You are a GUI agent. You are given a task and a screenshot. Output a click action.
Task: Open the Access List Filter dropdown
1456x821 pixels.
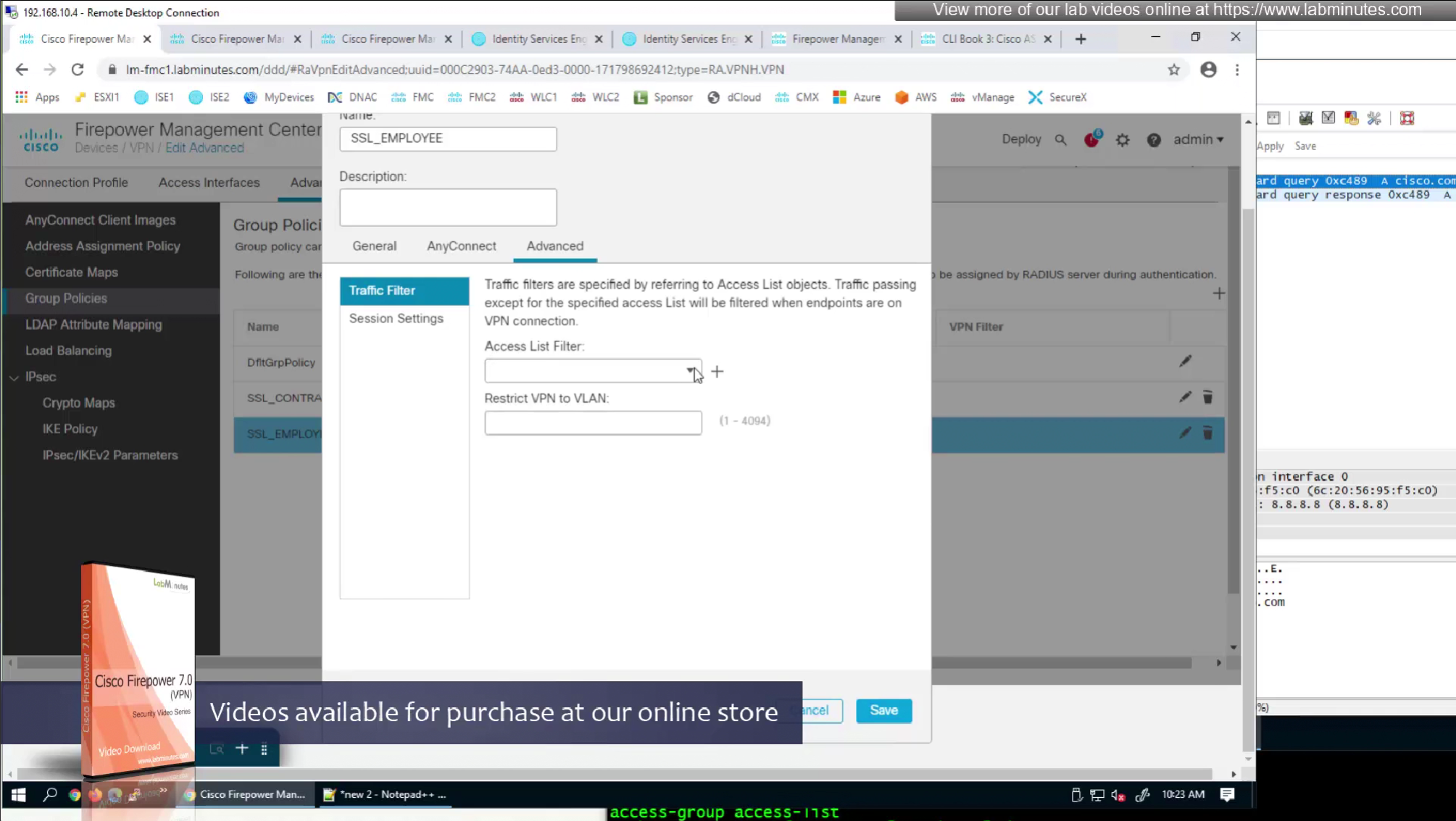[x=689, y=371]
